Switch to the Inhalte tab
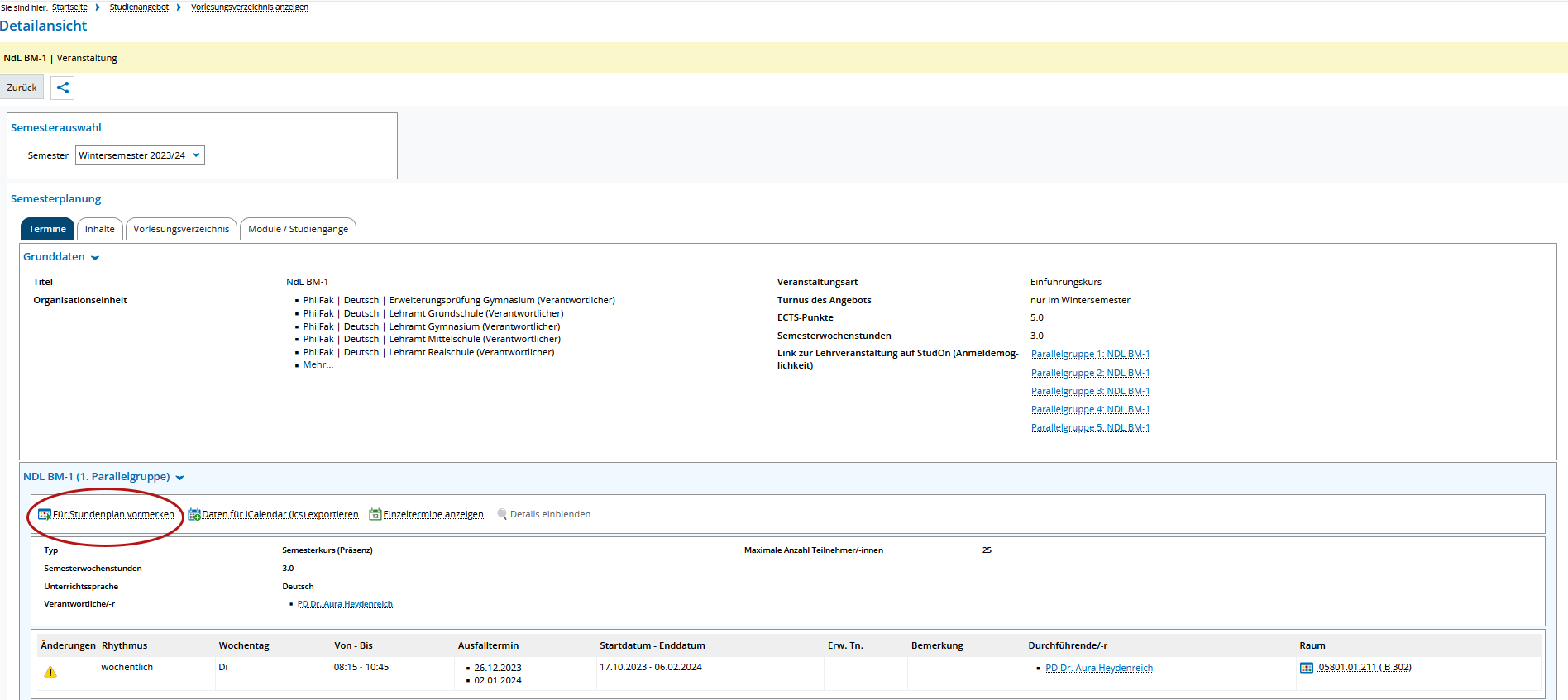The image size is (1568, 700). pos(100,229)
